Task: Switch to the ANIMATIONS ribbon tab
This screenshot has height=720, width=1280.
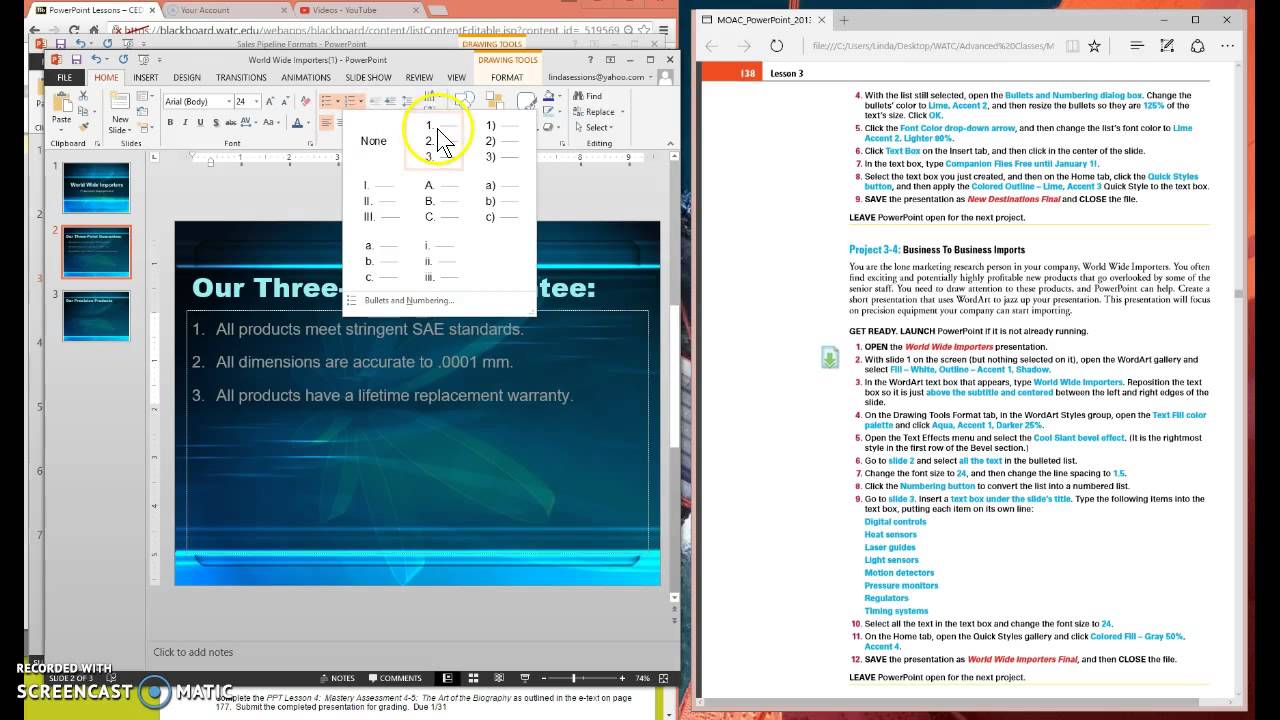Action: coord(306,77)
